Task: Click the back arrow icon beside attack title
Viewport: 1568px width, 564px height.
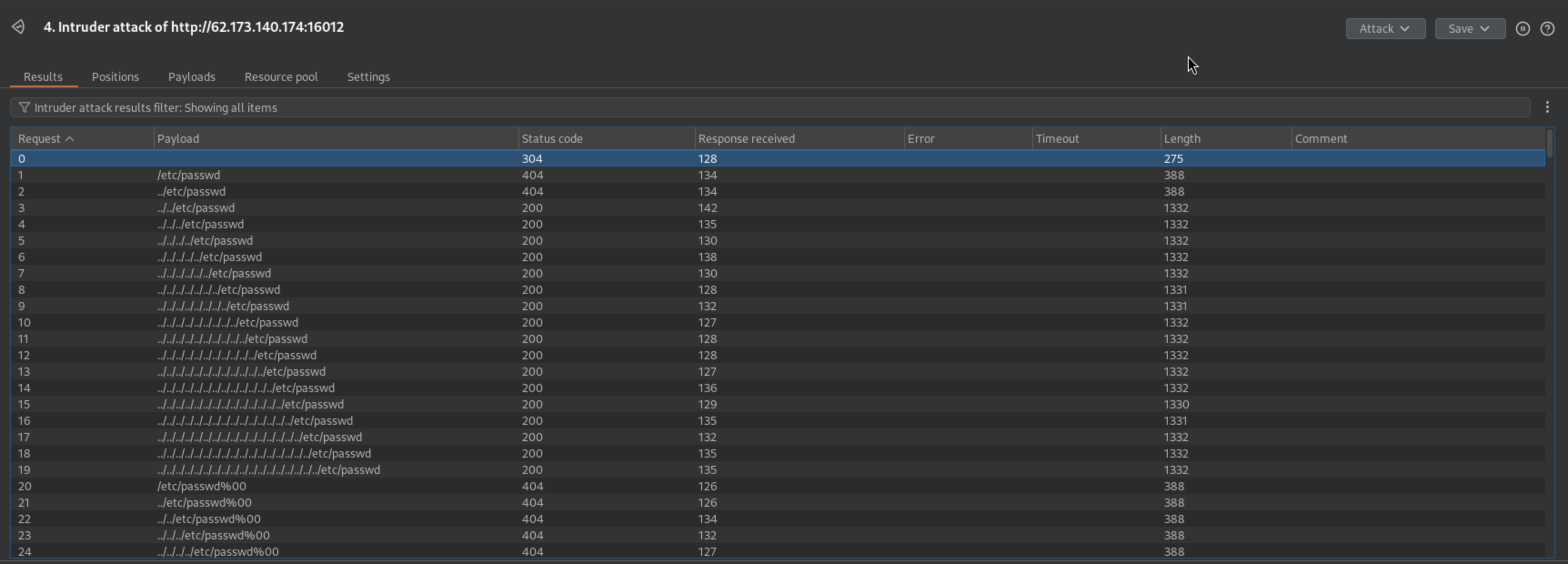Action: [x=18, y=27]
